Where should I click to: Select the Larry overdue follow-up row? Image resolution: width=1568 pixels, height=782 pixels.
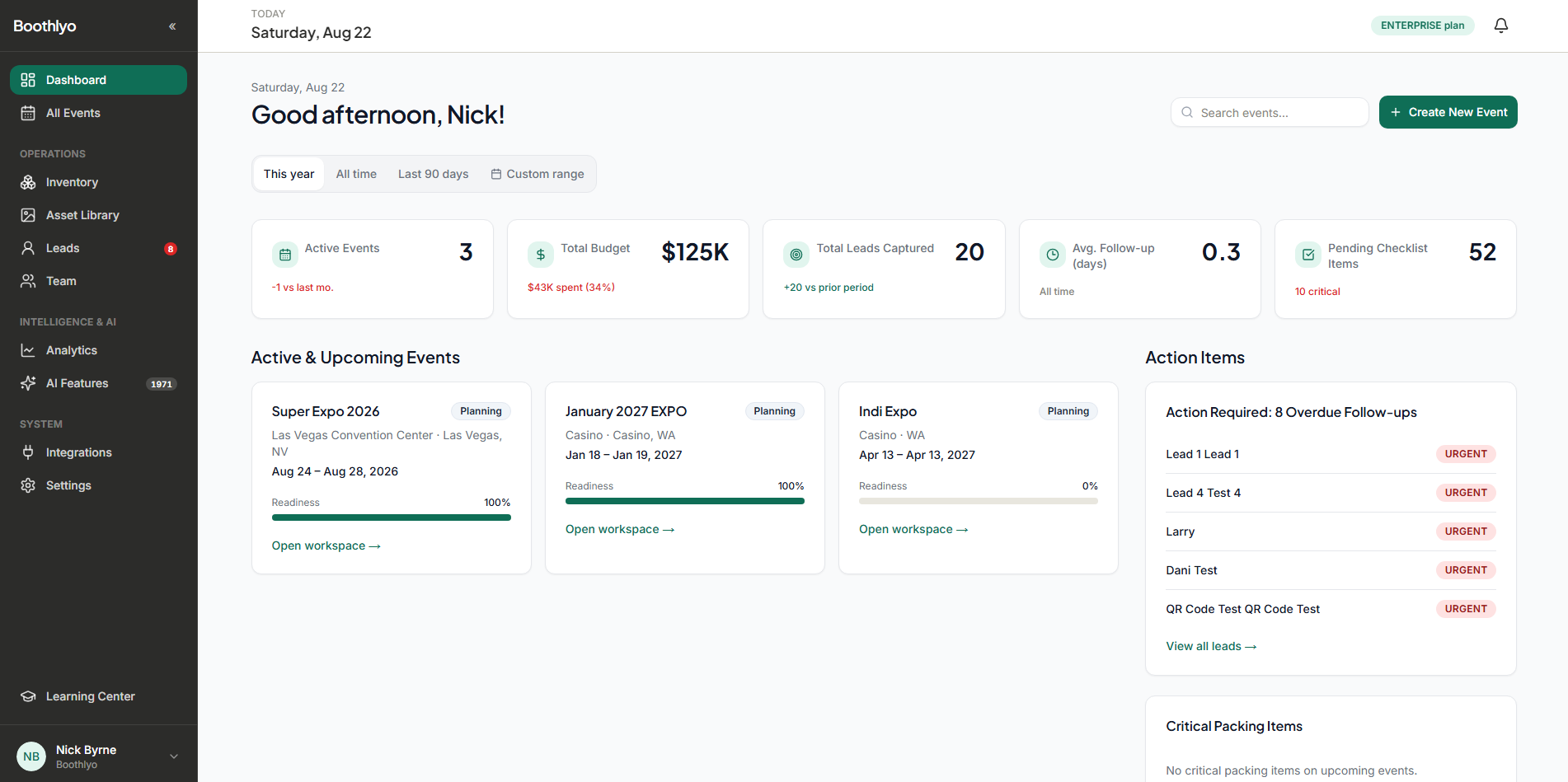[1331, 531]
